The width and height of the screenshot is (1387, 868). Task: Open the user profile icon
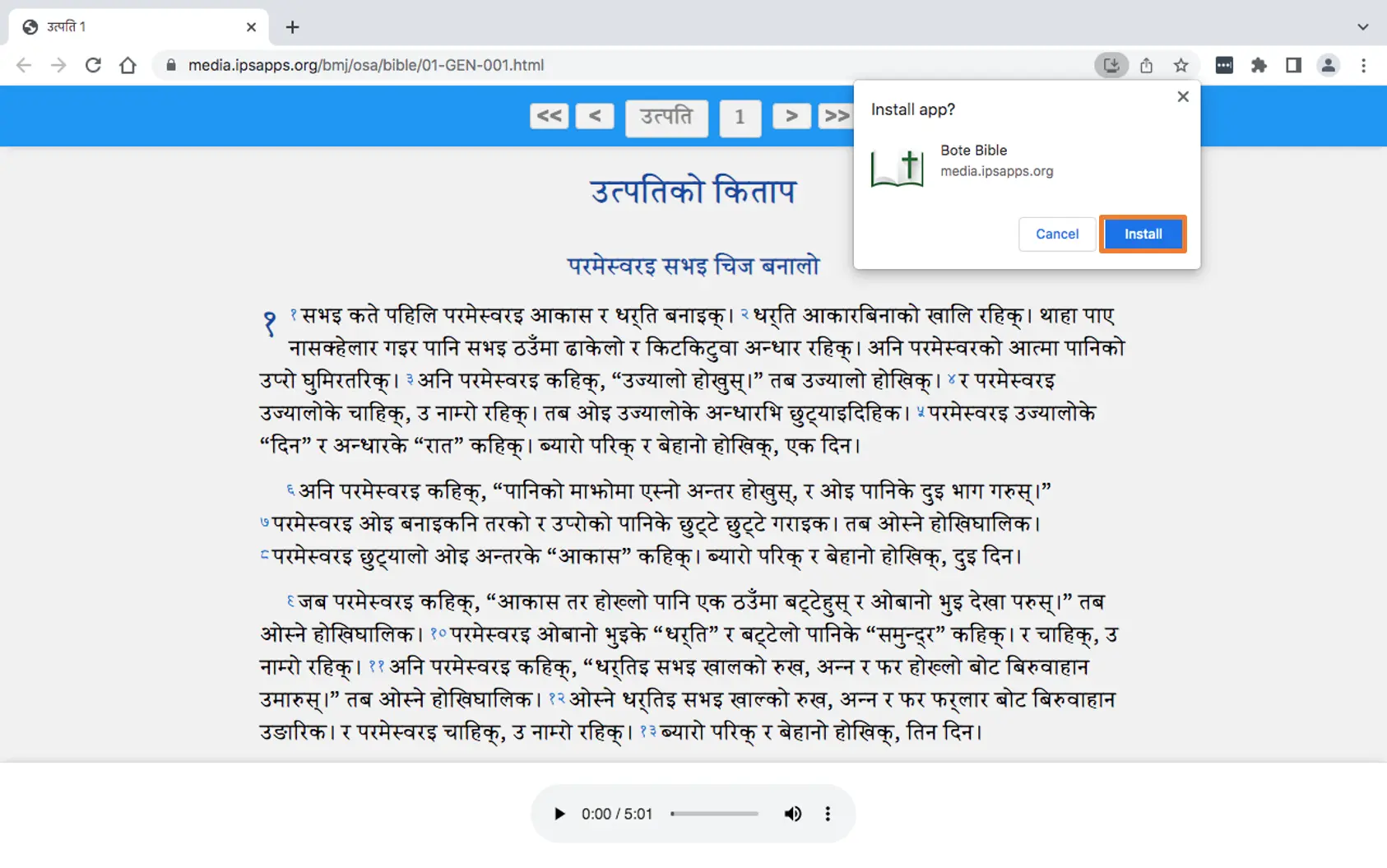point(1328,66)
